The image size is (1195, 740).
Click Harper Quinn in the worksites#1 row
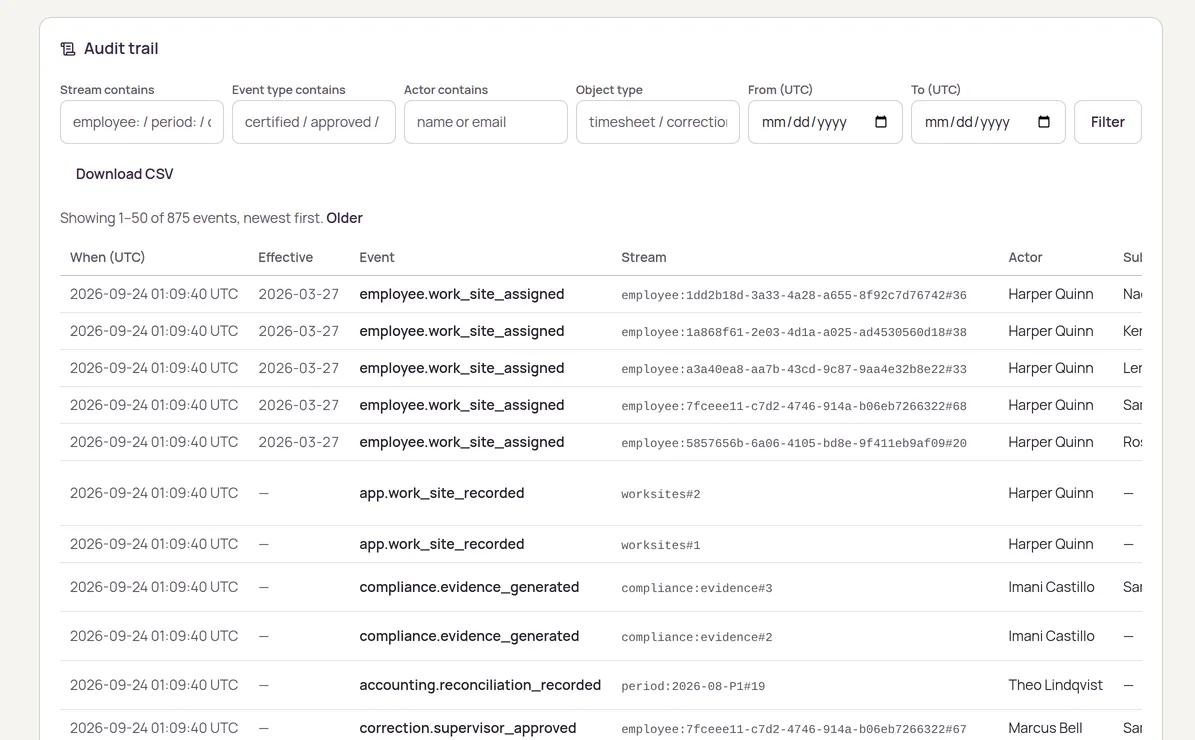coord(1051,544)
